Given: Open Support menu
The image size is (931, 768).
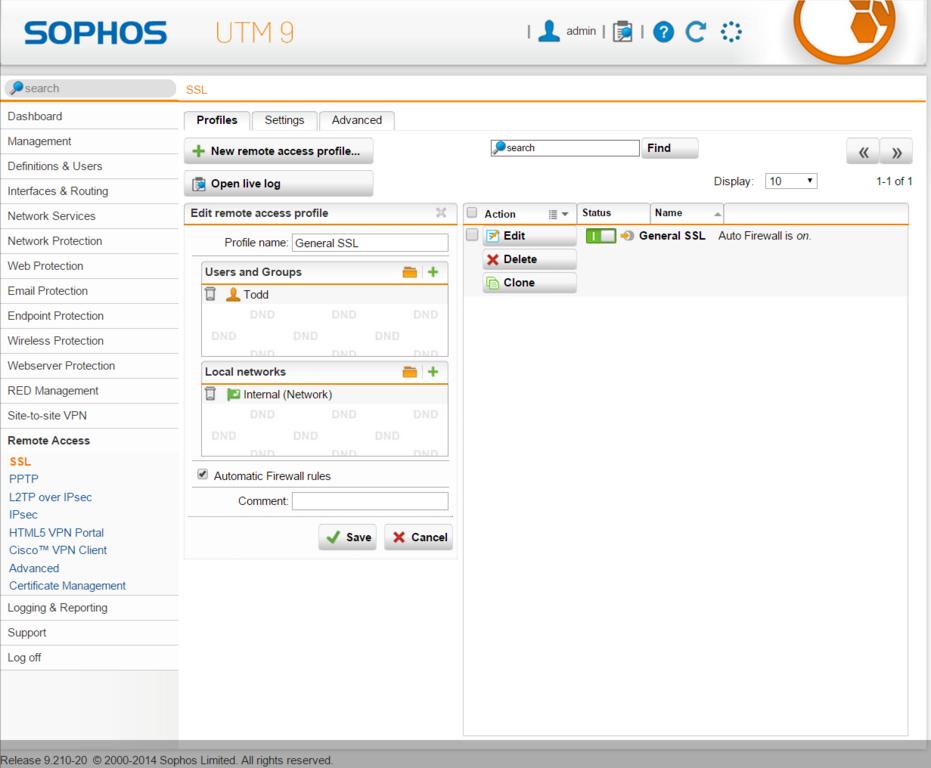Looking at the screenshot, I should coord(89,633).
